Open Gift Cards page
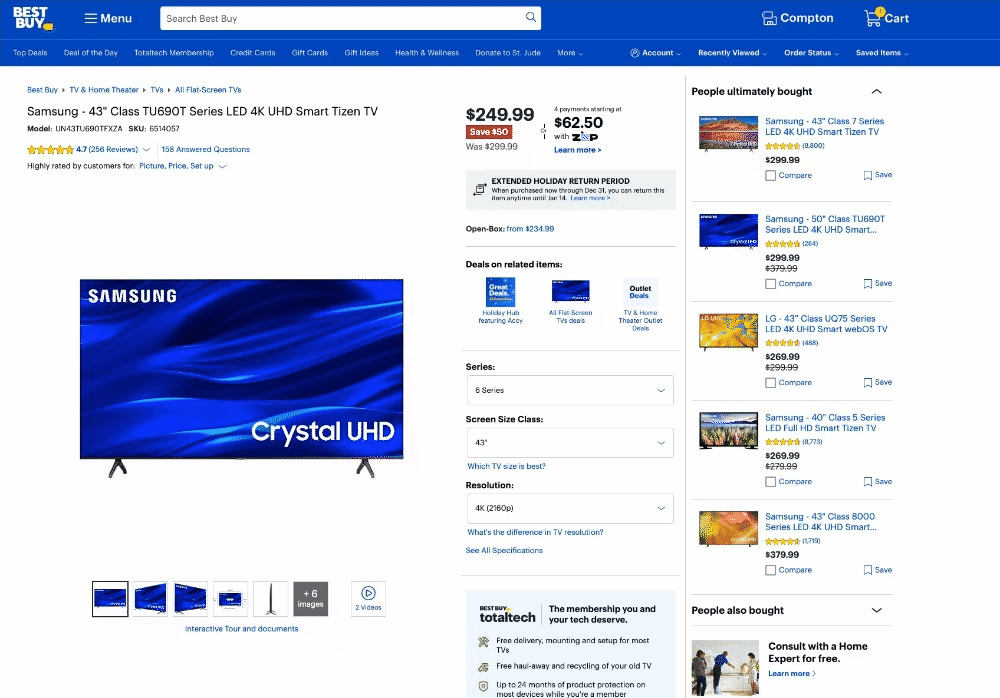The image size is (1000, 698). [x=309, y=53]
